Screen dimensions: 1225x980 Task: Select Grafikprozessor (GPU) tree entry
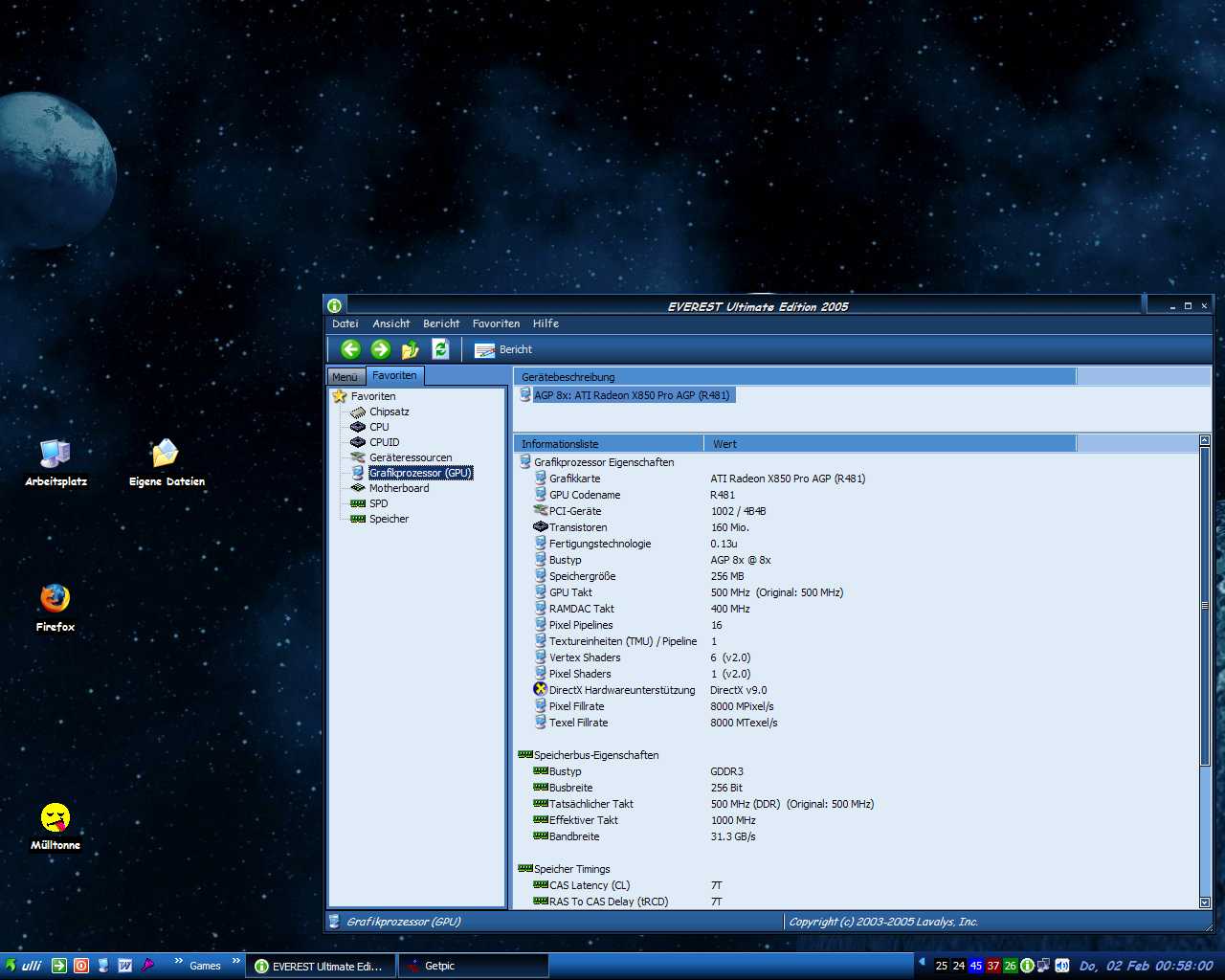(x=412, y=473)
